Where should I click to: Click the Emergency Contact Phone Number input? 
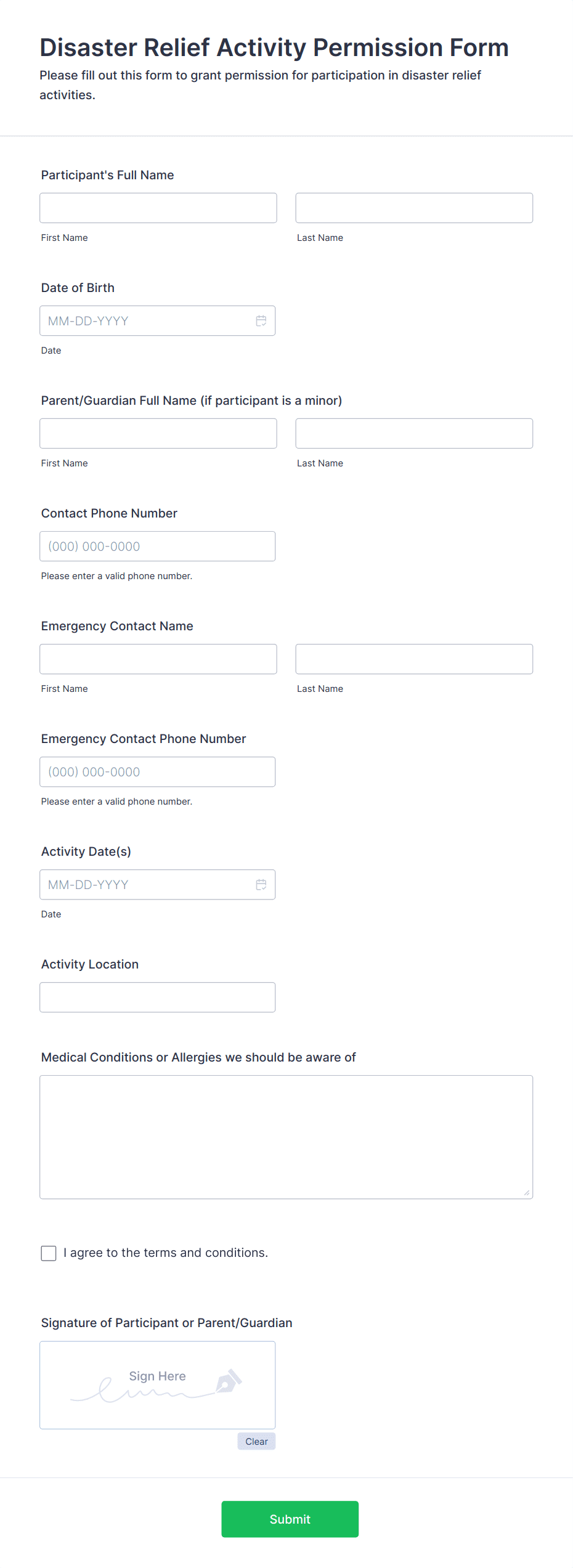158,772
